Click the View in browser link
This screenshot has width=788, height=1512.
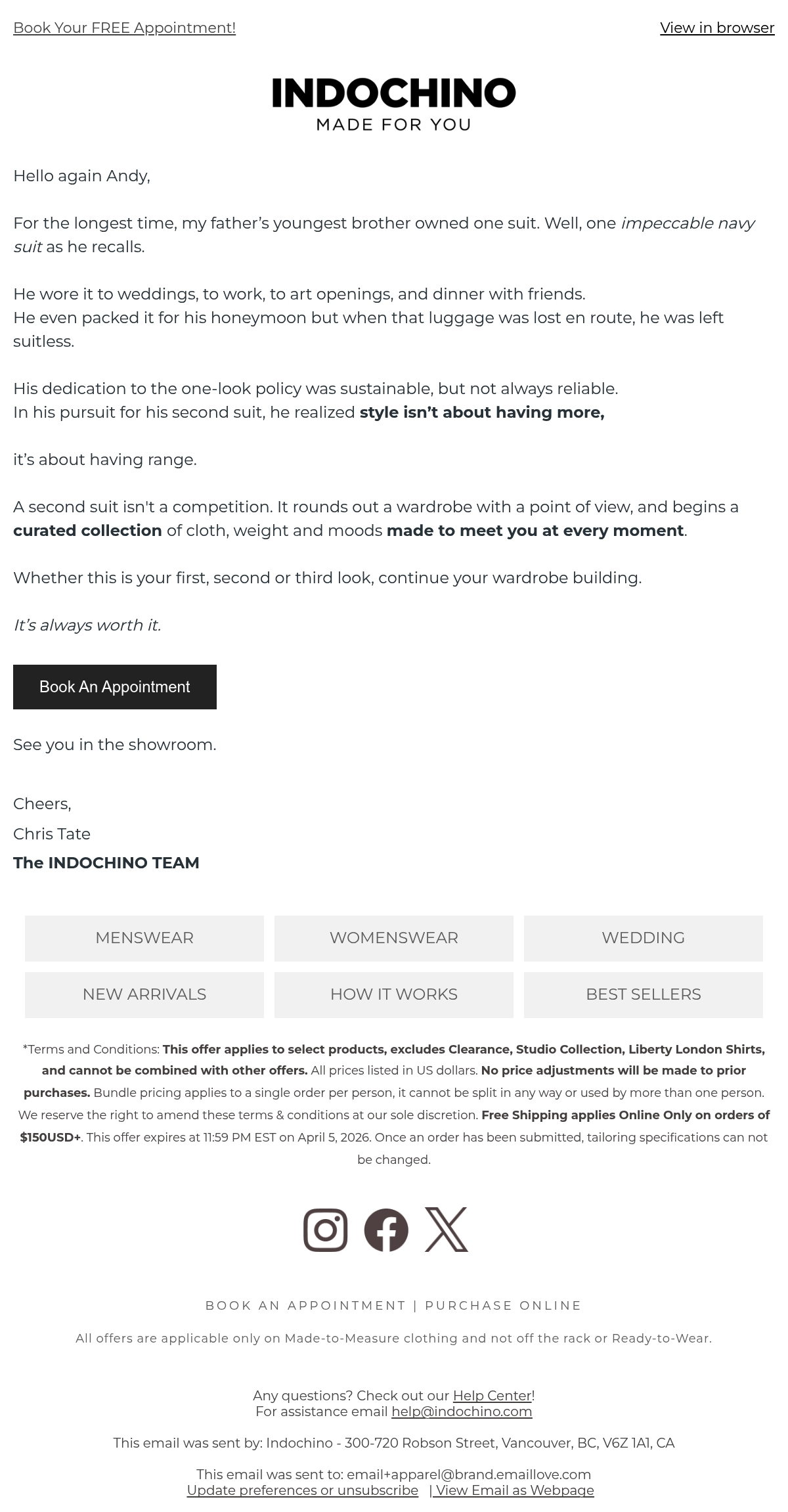point(717,28)
